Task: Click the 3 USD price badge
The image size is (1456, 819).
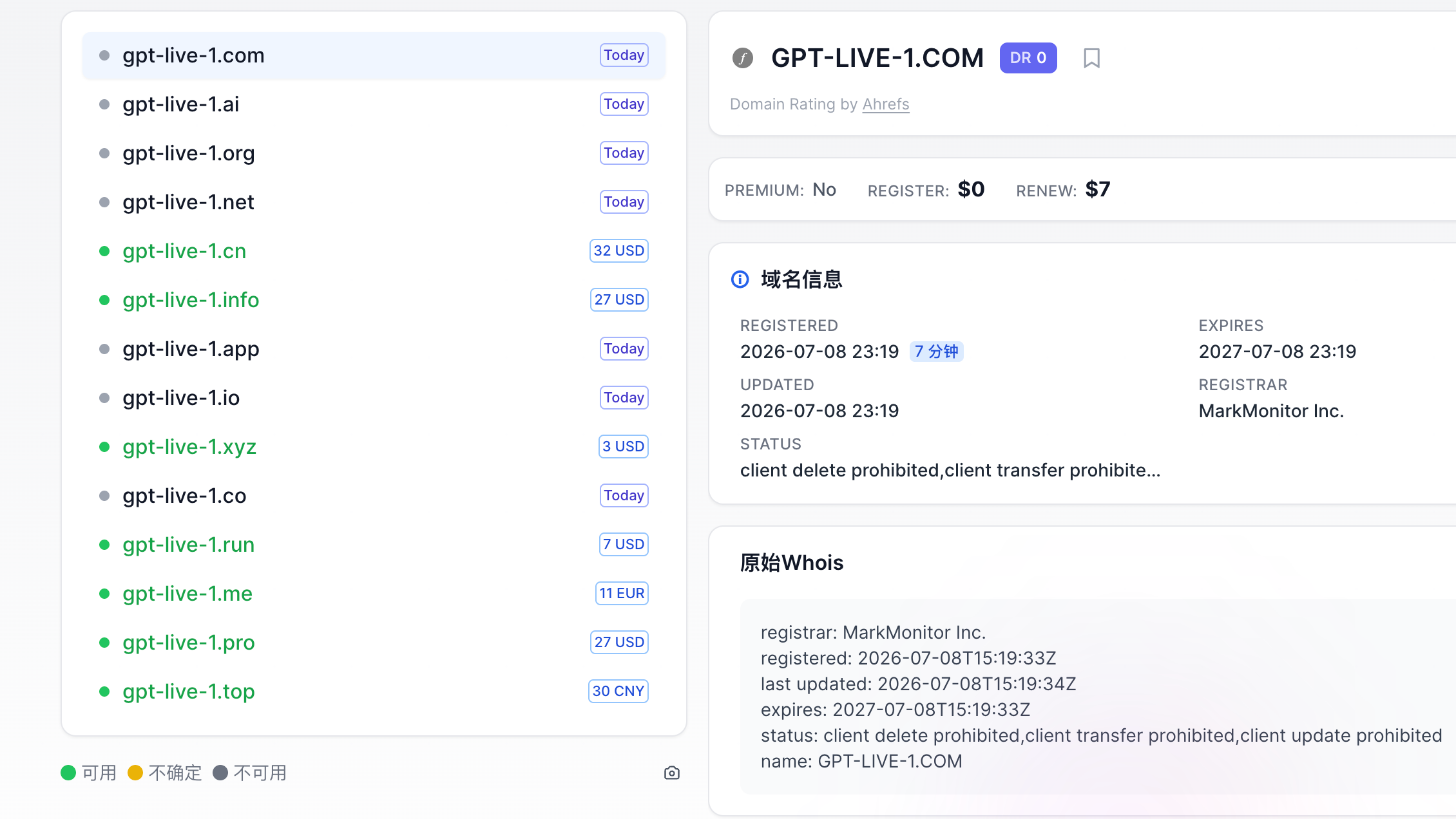Action: point(623,447)
